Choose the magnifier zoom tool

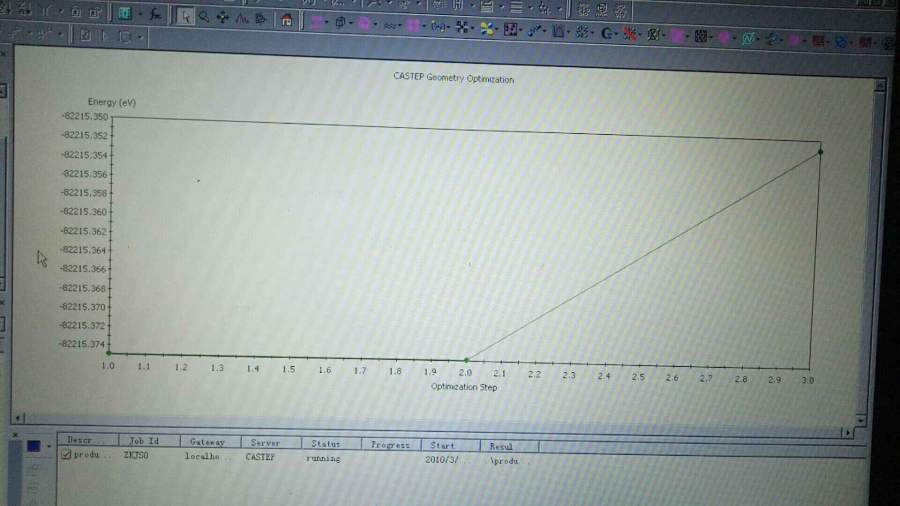click(204, 17)
